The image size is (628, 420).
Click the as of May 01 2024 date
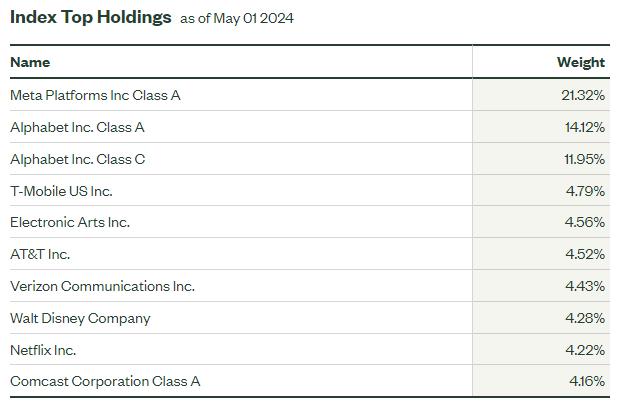(237, 19)
